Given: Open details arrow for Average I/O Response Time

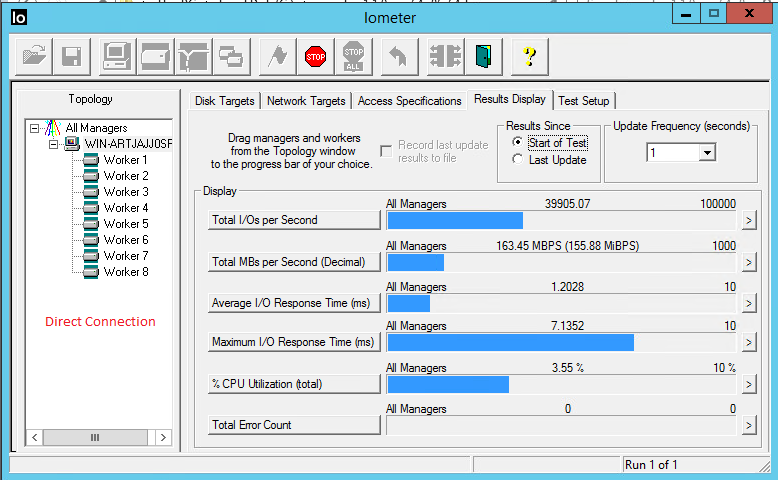Looking at the screenshot, I should click(749, 303).
